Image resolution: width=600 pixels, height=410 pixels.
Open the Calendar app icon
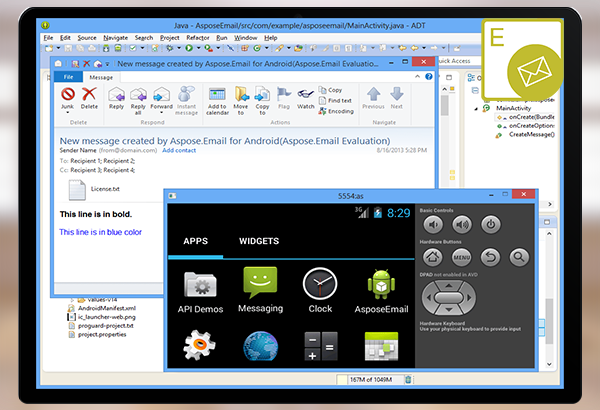click(381, 346)
